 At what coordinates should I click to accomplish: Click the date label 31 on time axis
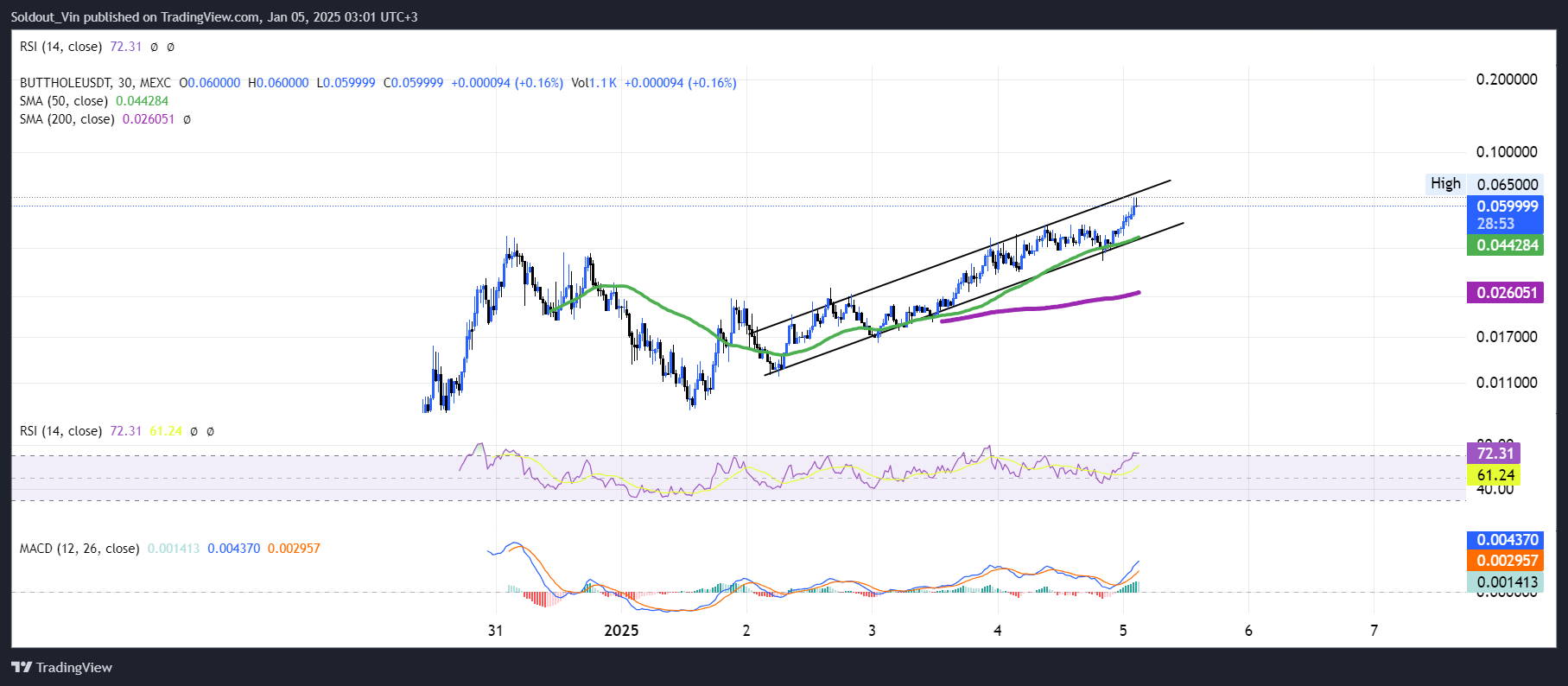pyautogui.click(x=495, y=631)
